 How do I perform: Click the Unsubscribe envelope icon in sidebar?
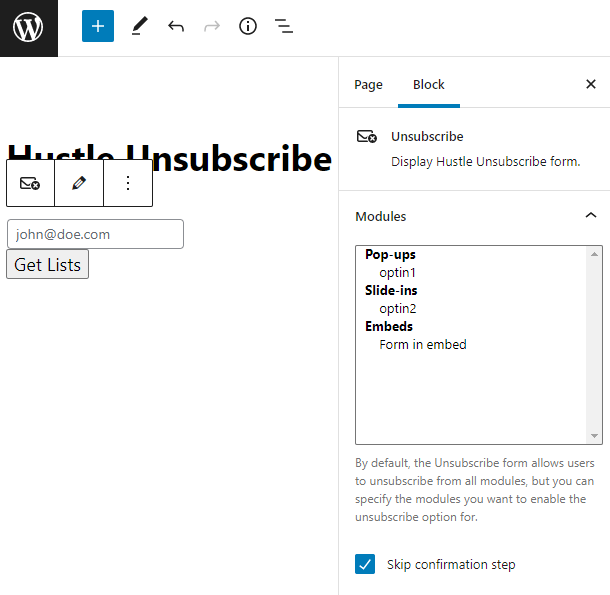click(366, 137)
